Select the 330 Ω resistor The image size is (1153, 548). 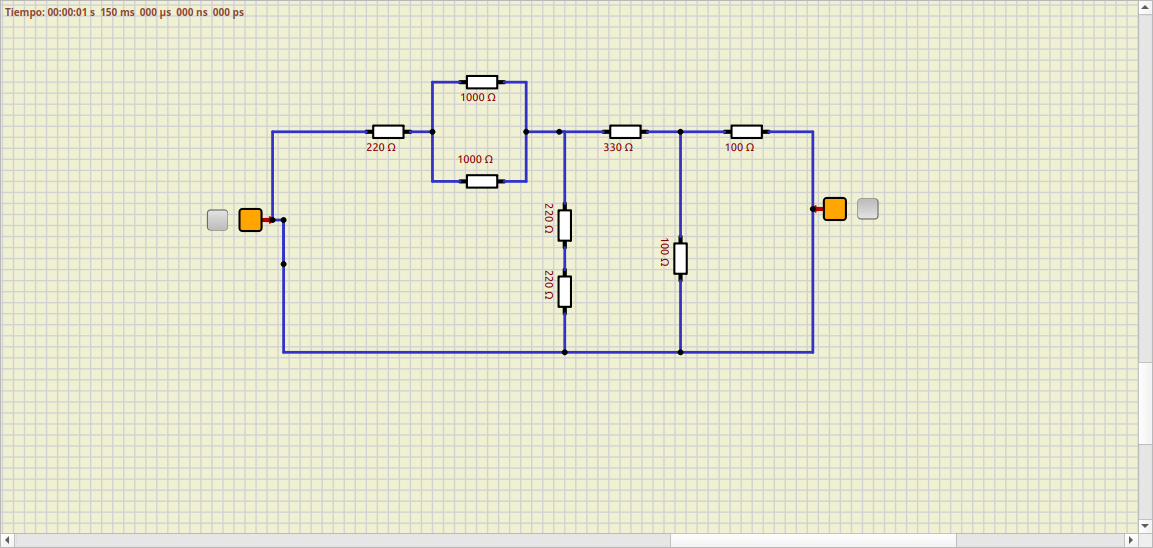pyautogui.click(x=625, y=132)
